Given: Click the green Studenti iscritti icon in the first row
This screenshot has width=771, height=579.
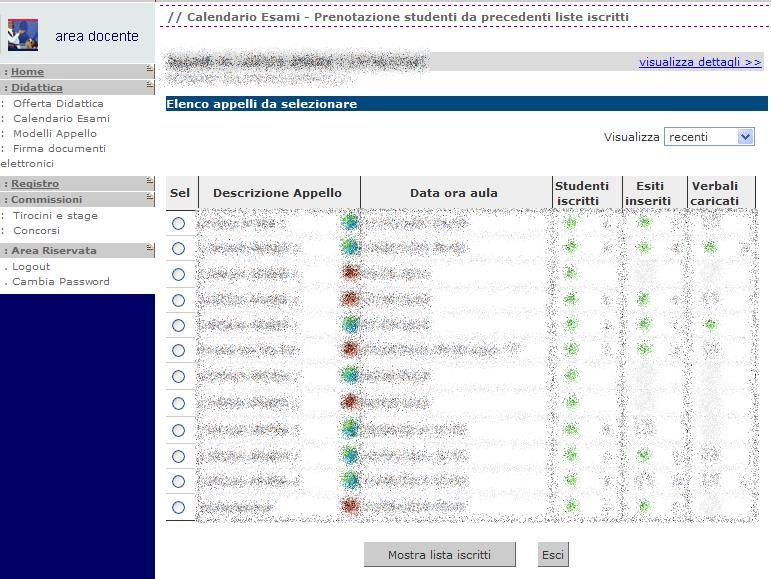Looking at the screenshot, I should (x=570, y=223).
